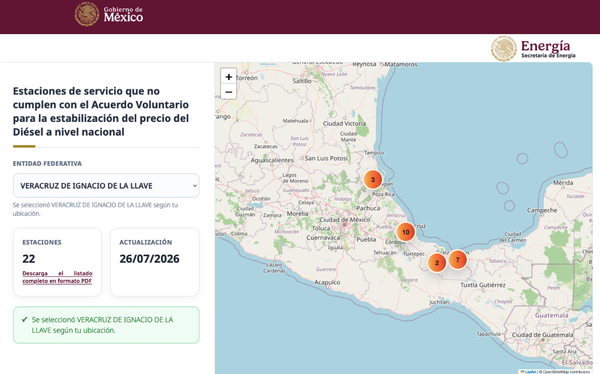Click the Campeche map label

click(542, 210)
